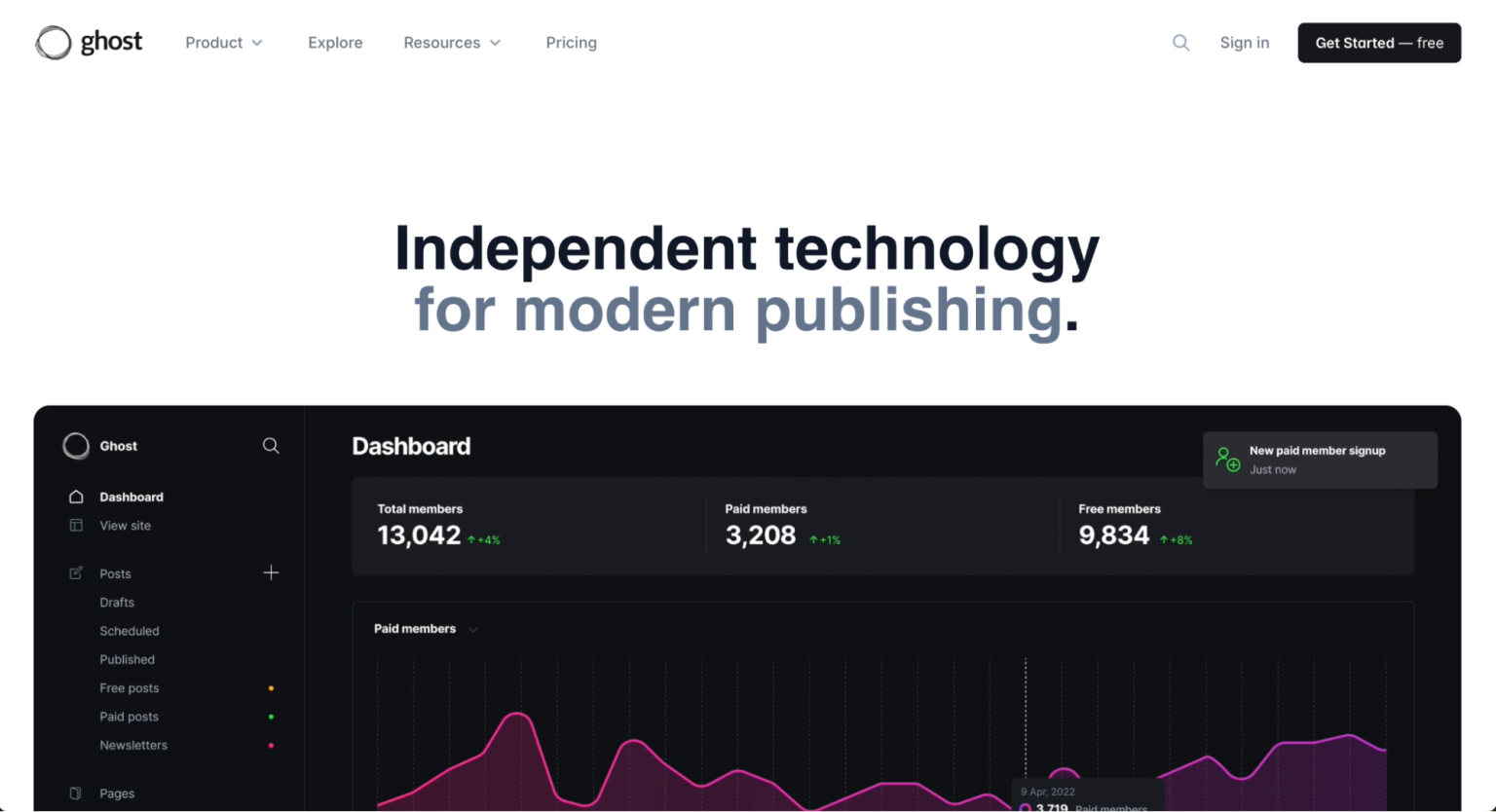Dismiss the New paid member signup notification
This screenshot has height=812, width=1496.
click(1320, 460)
